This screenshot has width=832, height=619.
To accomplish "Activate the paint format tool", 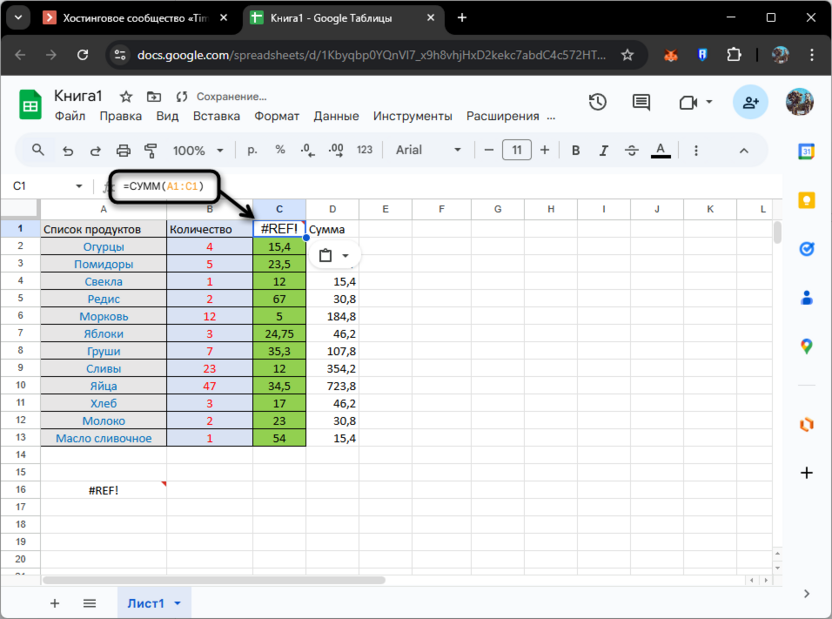I will [151, 151].
